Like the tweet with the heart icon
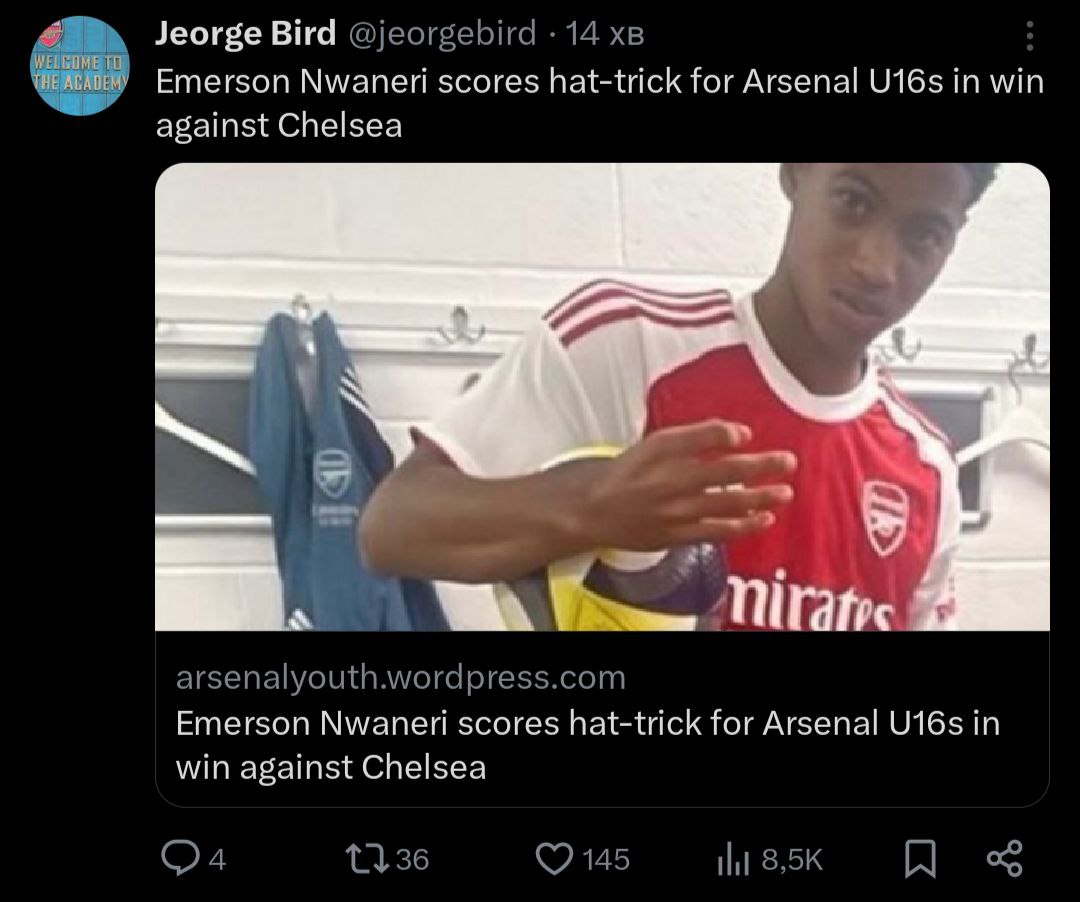Screen dimensions: 1080x902 click(553, 858)
